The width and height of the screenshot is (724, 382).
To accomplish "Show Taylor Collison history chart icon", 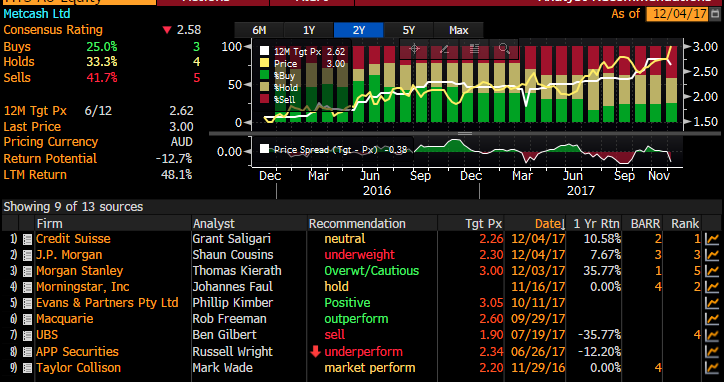I will click(x=712, y=368).
